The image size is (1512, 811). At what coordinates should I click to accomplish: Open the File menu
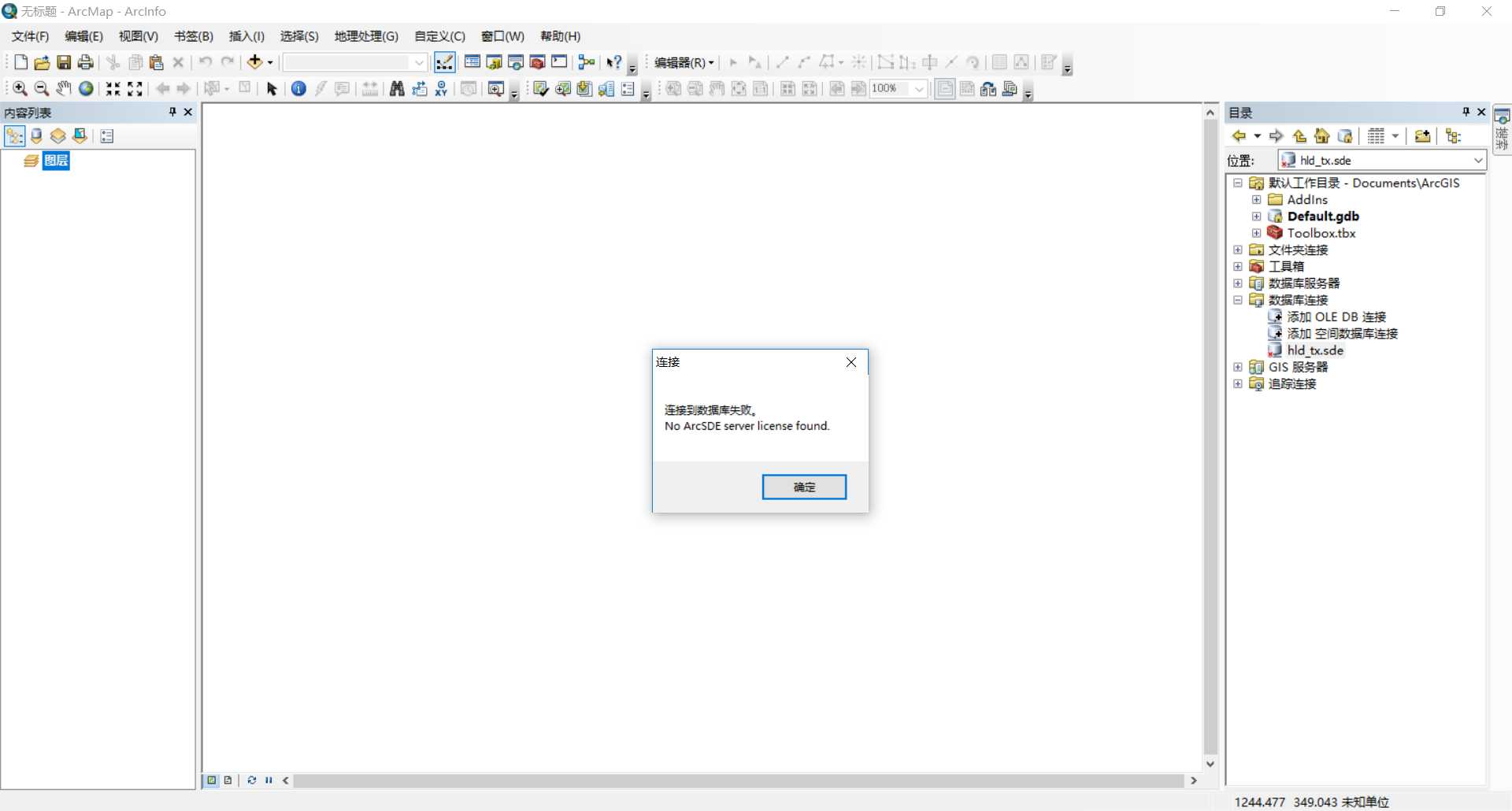pos(30,36)
